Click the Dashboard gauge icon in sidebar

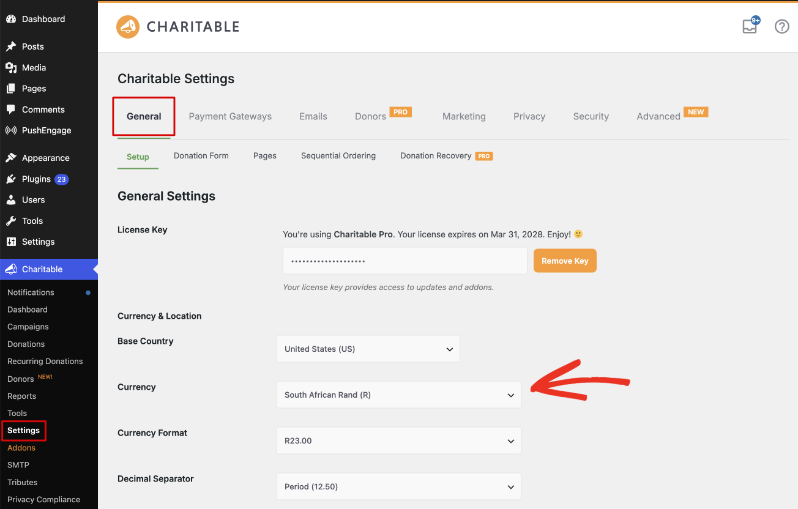[11, 19]
